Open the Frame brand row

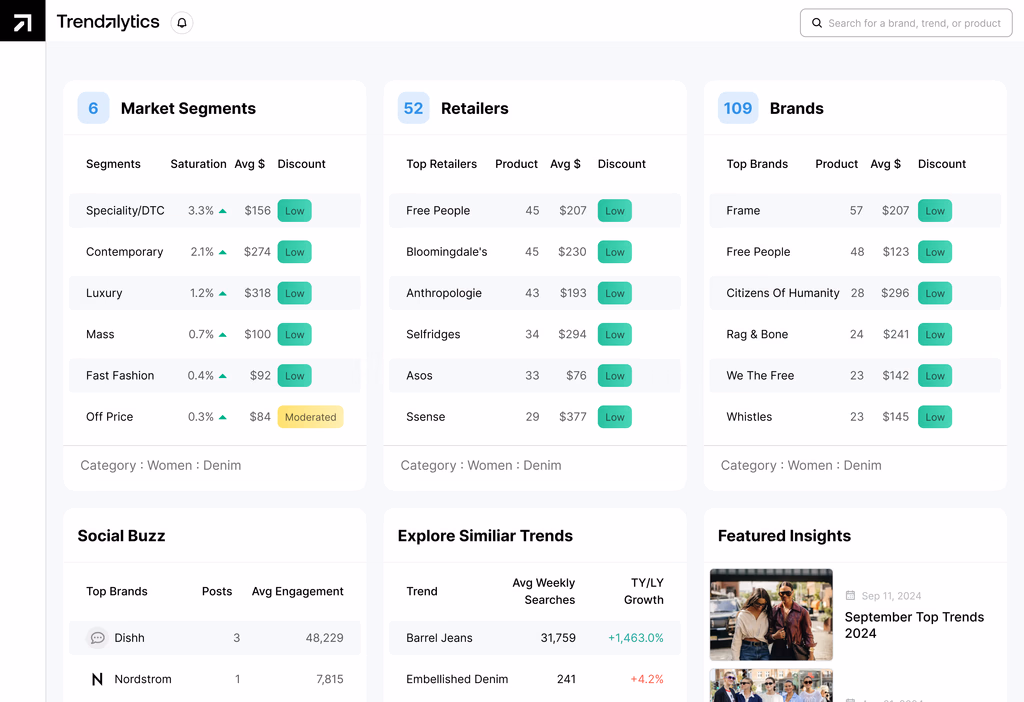855,211
